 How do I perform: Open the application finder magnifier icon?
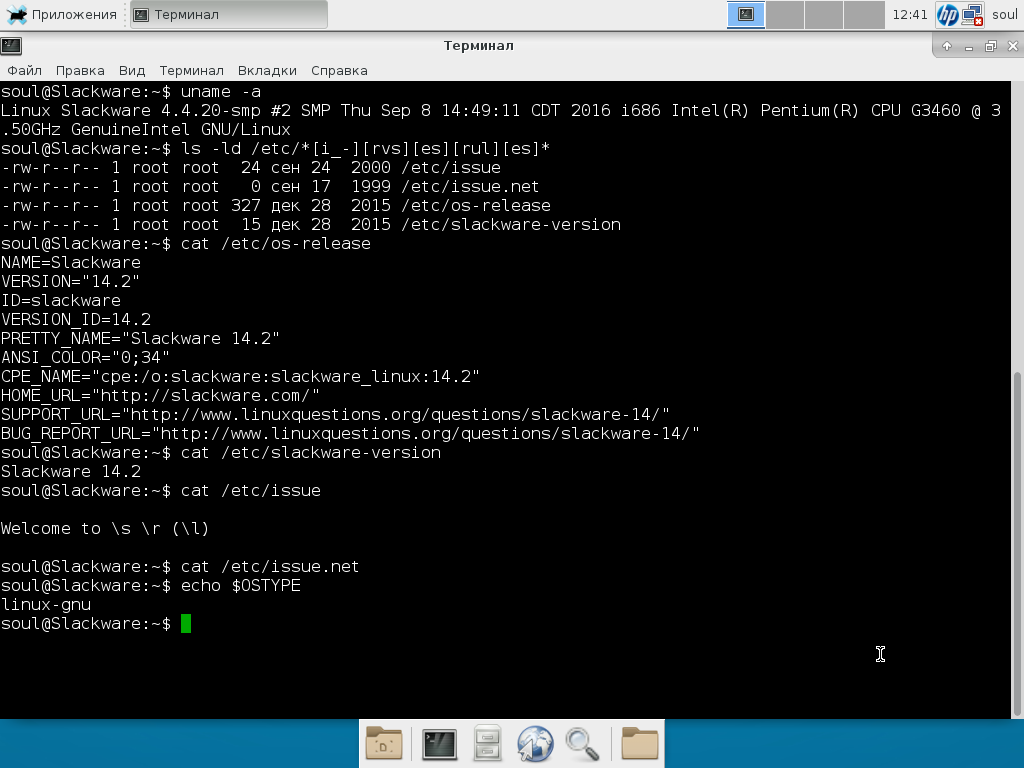582,743
